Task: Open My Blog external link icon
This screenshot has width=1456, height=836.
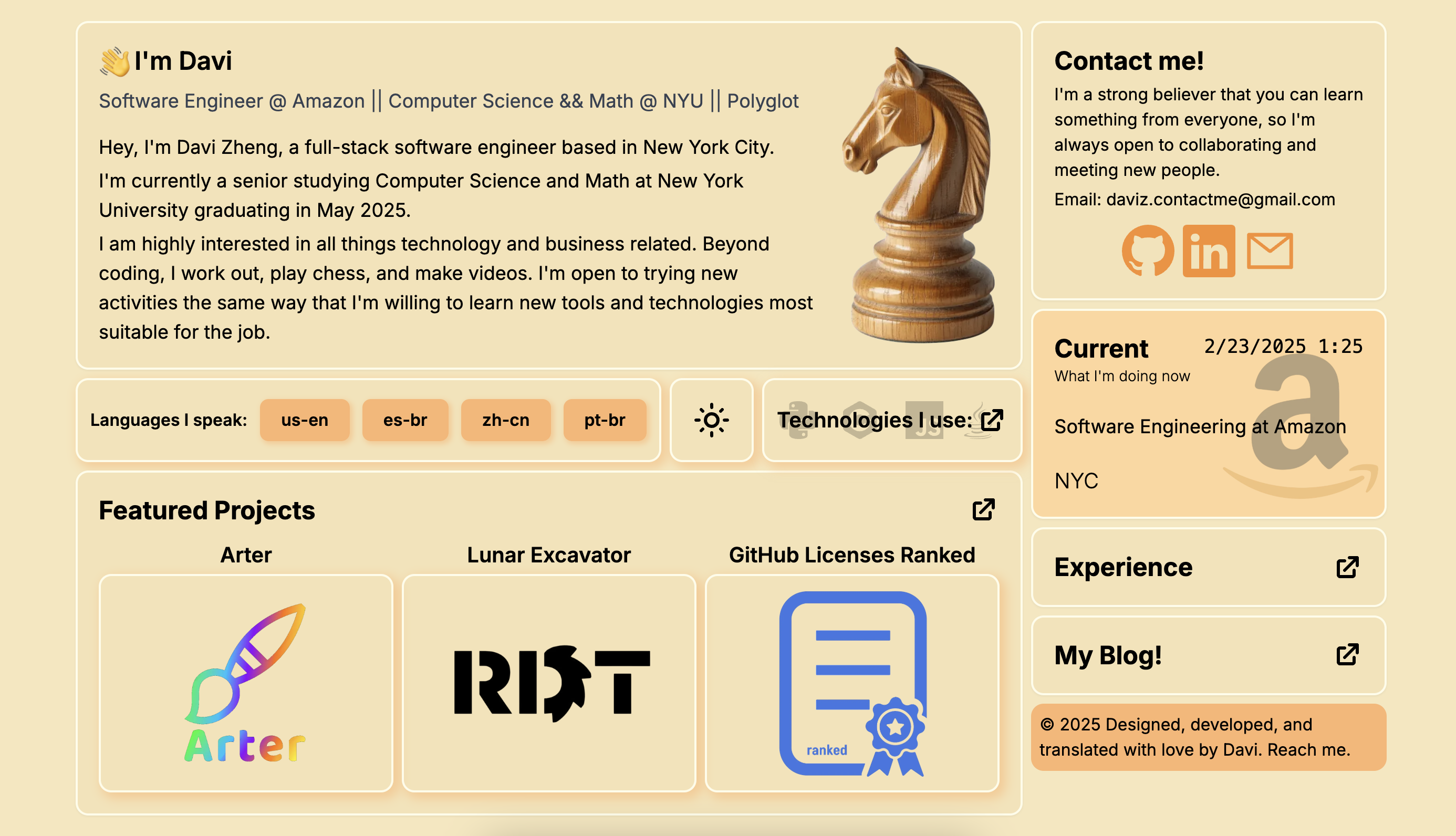Action: 1347,655
